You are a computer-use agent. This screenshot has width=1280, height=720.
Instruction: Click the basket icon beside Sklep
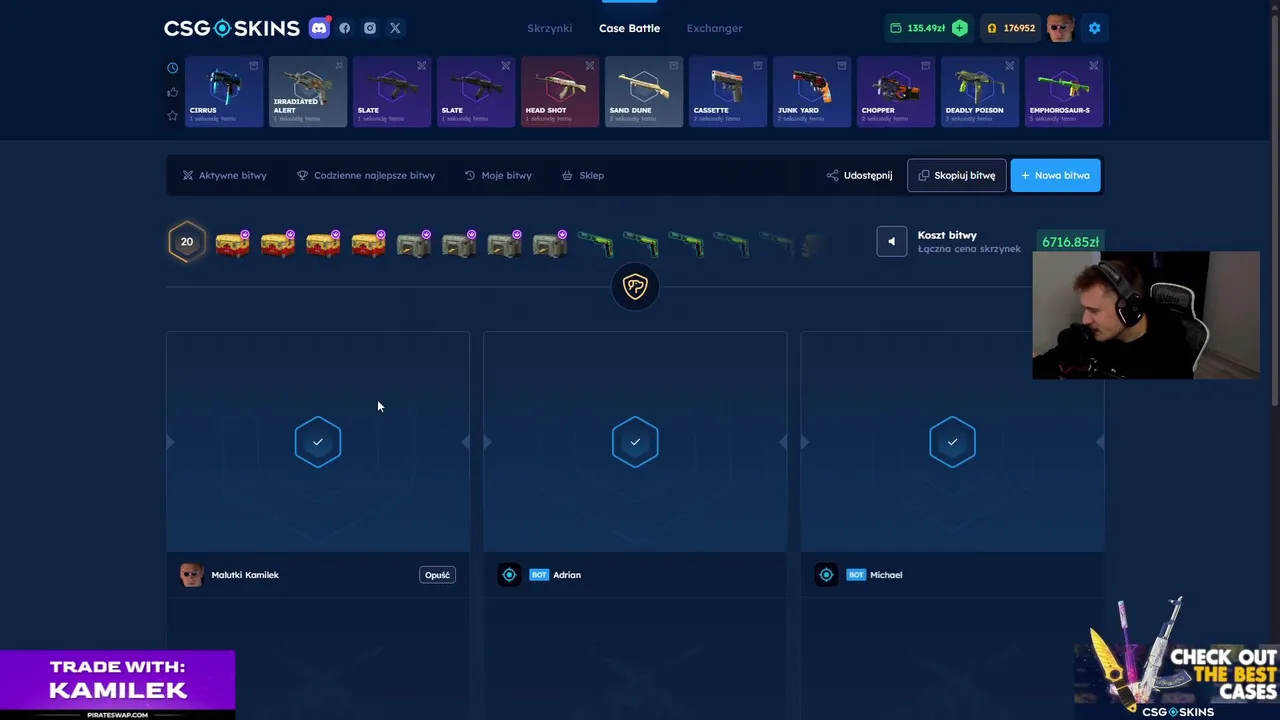pyautogui.click(x=567, y=175)
